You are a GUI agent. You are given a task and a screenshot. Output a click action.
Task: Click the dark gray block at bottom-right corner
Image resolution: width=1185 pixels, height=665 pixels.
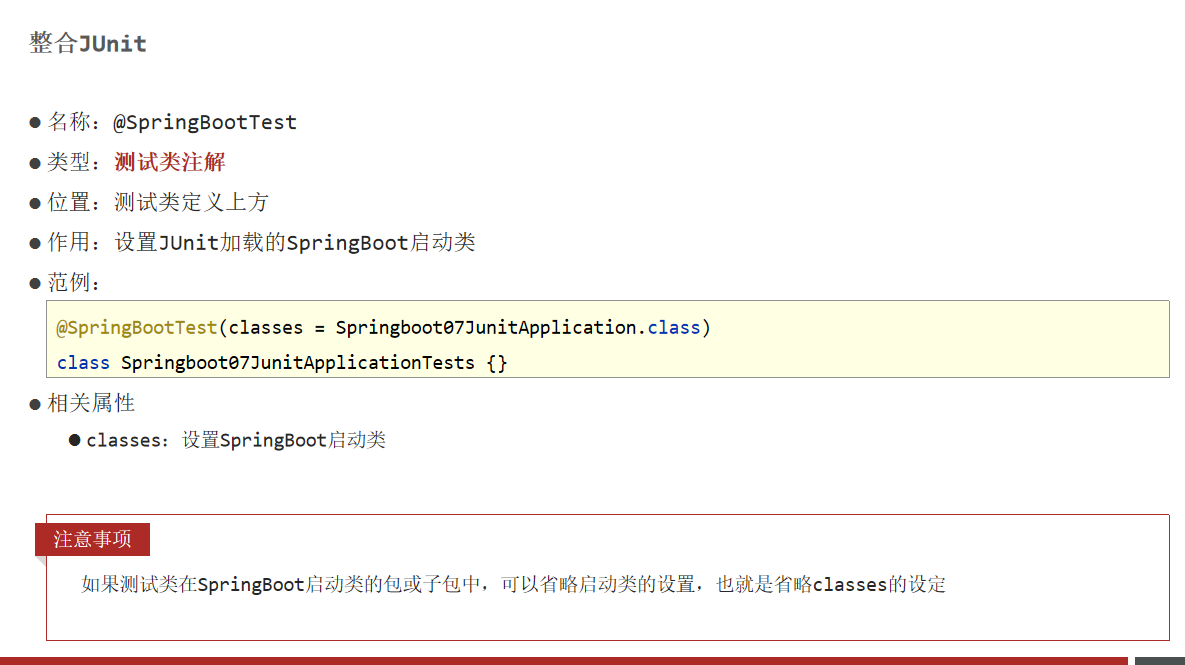point(1159,660)
